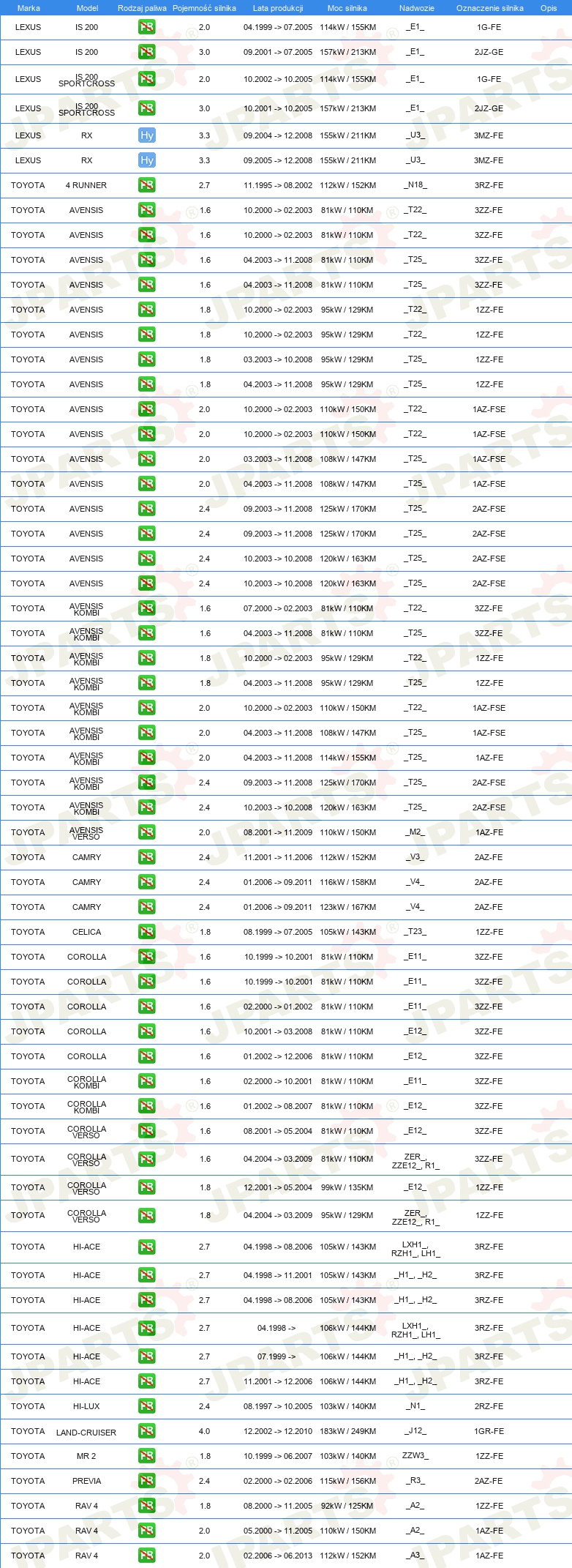The width and height of the screenshot is (572, 1568).
Task: Click the CELICA model name
Action: point(87,932)
